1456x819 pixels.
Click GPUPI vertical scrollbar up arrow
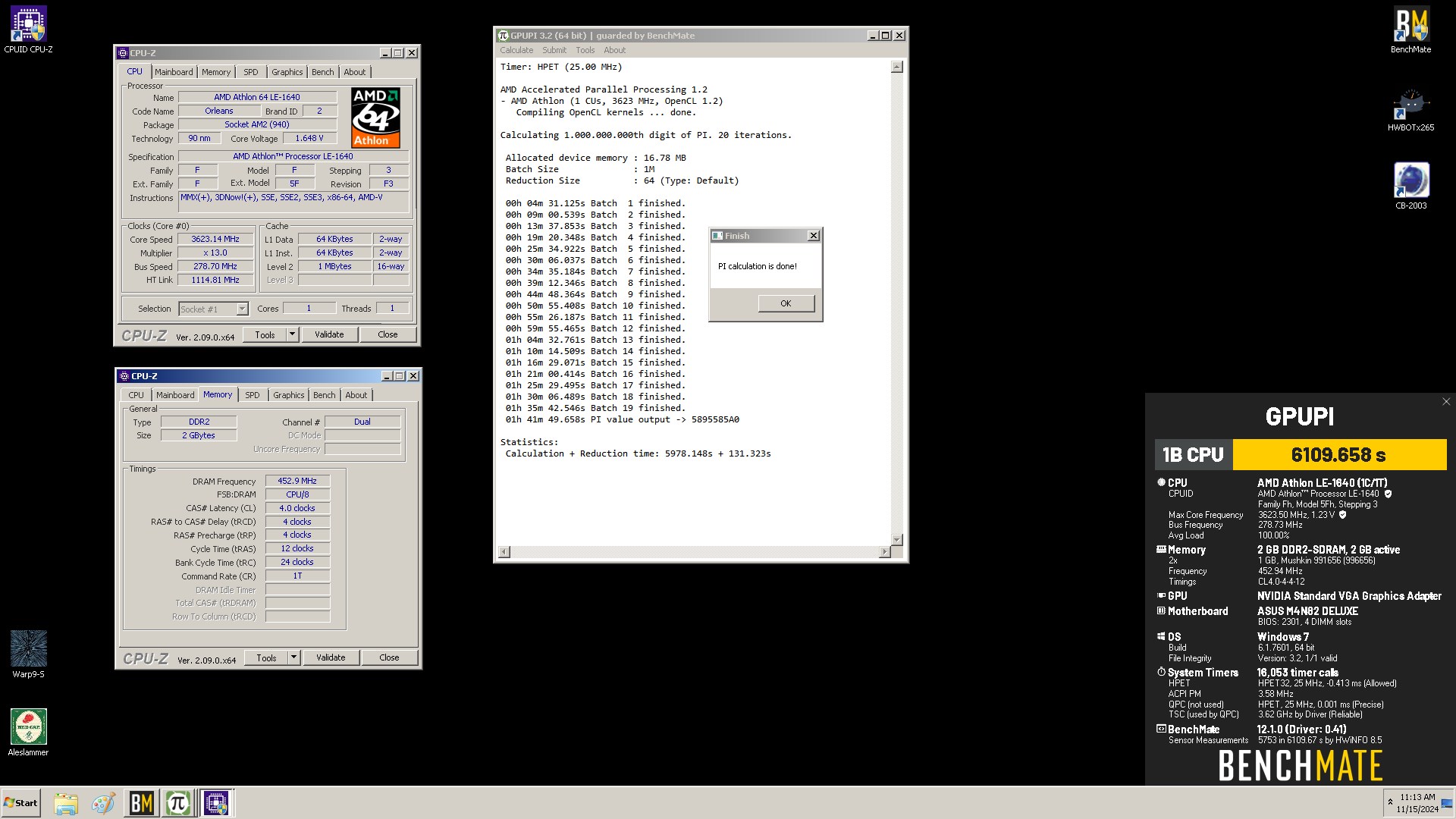click(x=897, y=67)
